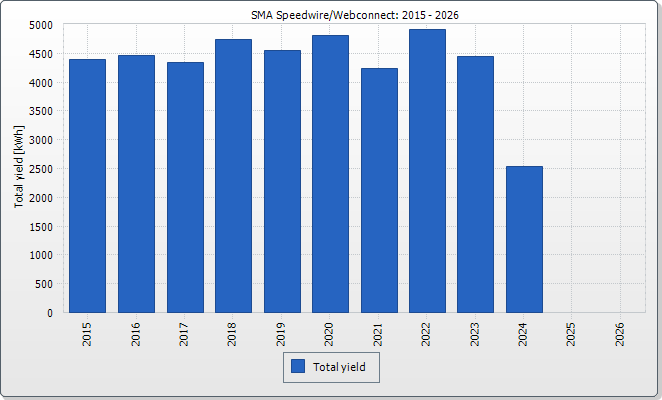This screenshot has width=662, height=400.
Task: Click the 5000 value on y-axis
Action: click(40, 25)
